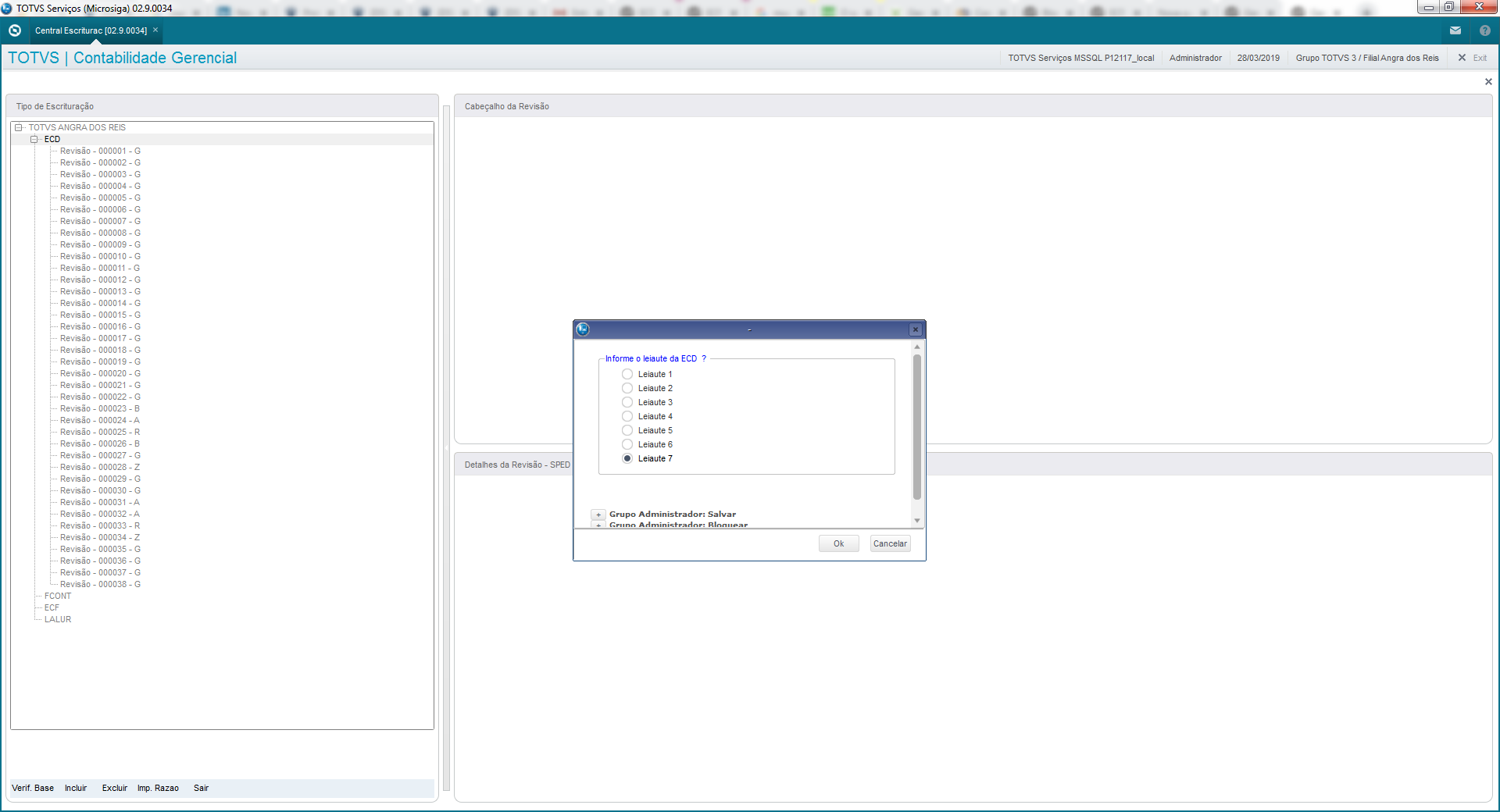This screenshot has height=812, width=1500.
Task: Click the splitter handle between the two panels
Action: 447,448
